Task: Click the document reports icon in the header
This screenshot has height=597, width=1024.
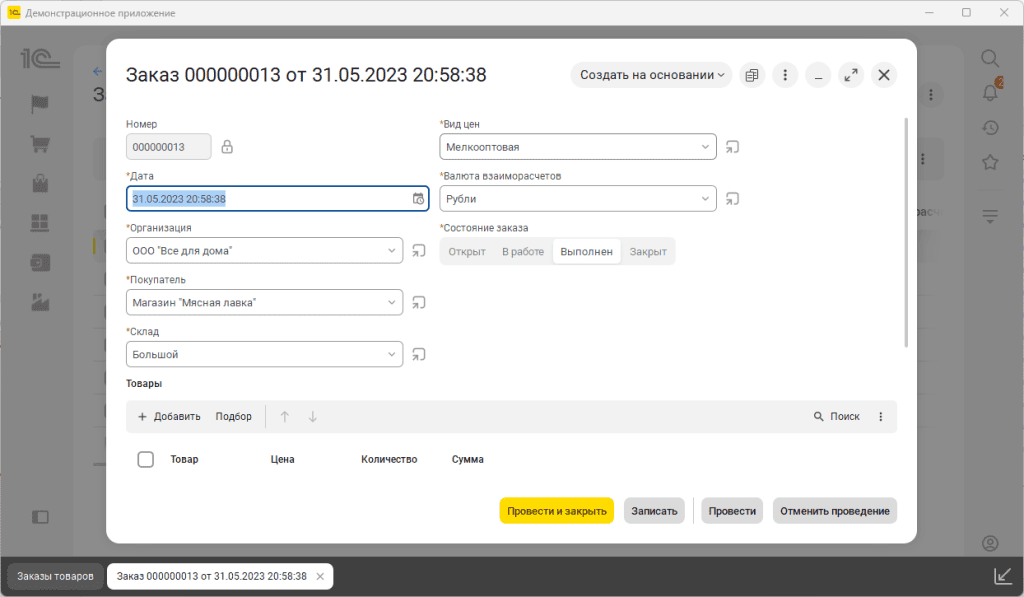Action: point(752,75)
